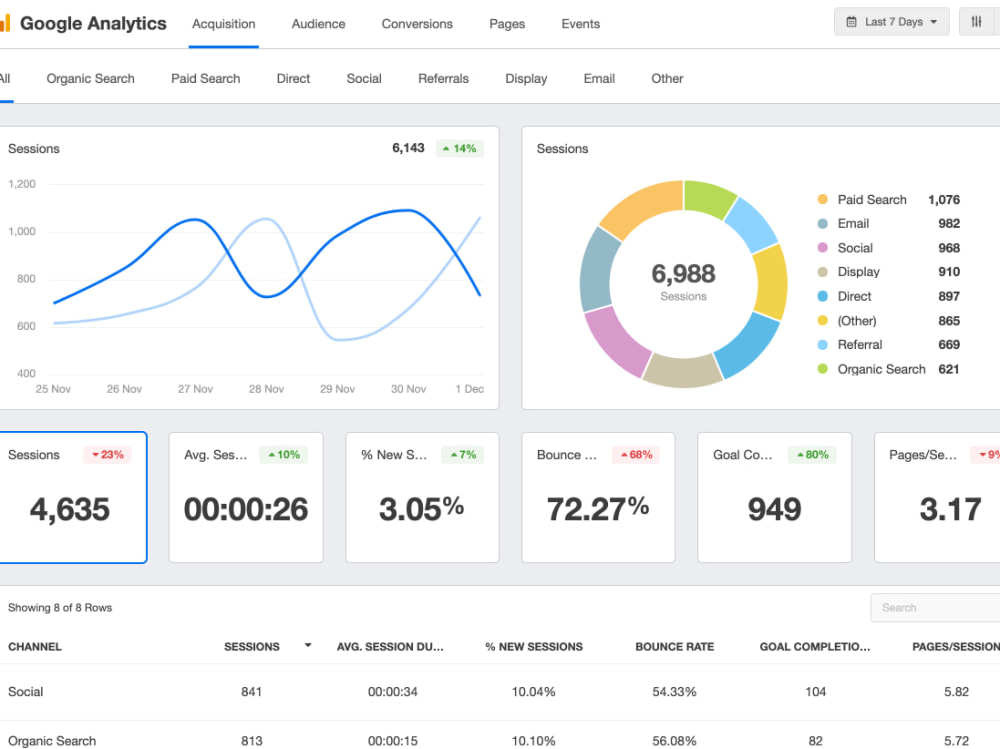Select the Paid Search channel tab

(205, 78)
